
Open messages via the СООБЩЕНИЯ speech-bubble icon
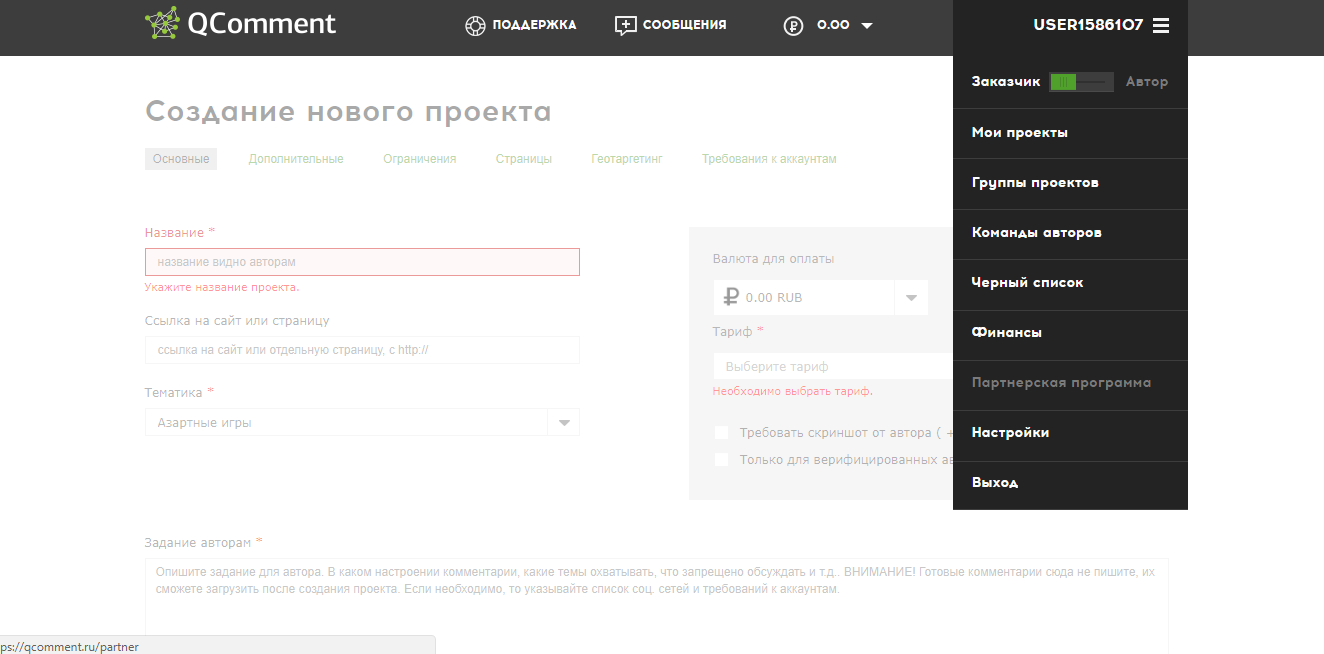click(625, 25)
